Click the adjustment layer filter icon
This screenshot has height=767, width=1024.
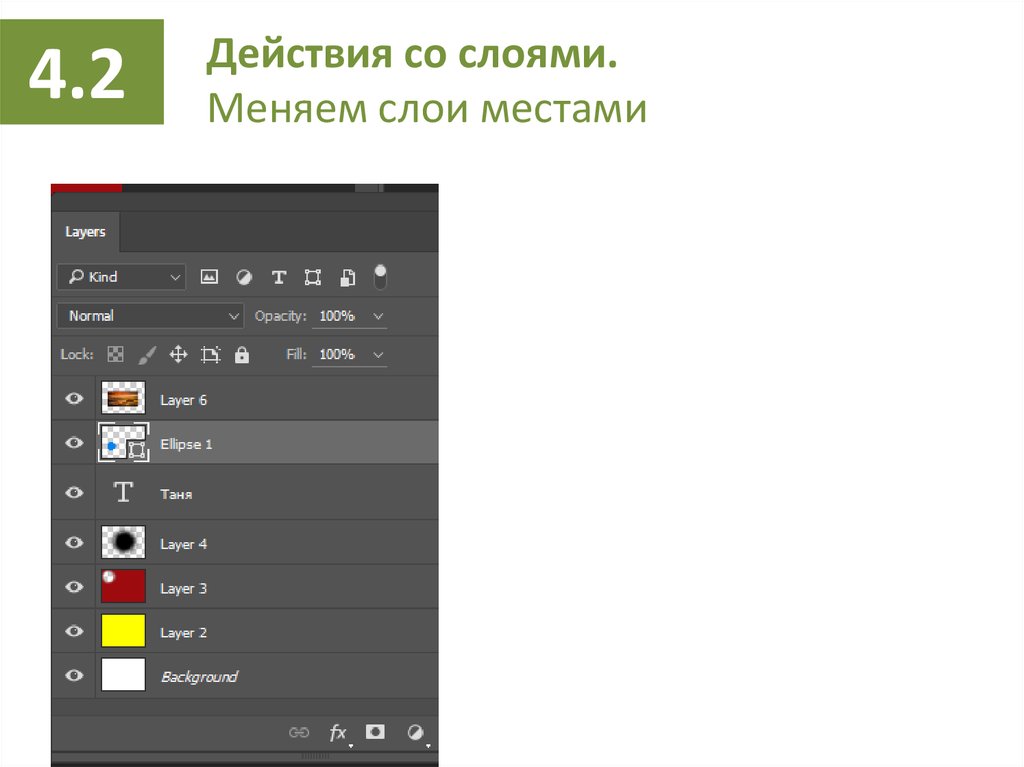pos(244,277)
